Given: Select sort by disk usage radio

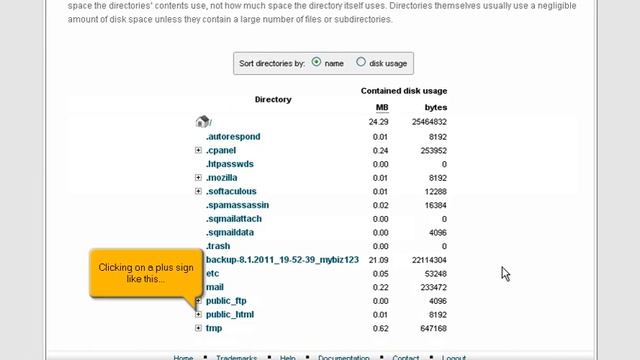Looking at the screenshot, I should coord(361,62).
